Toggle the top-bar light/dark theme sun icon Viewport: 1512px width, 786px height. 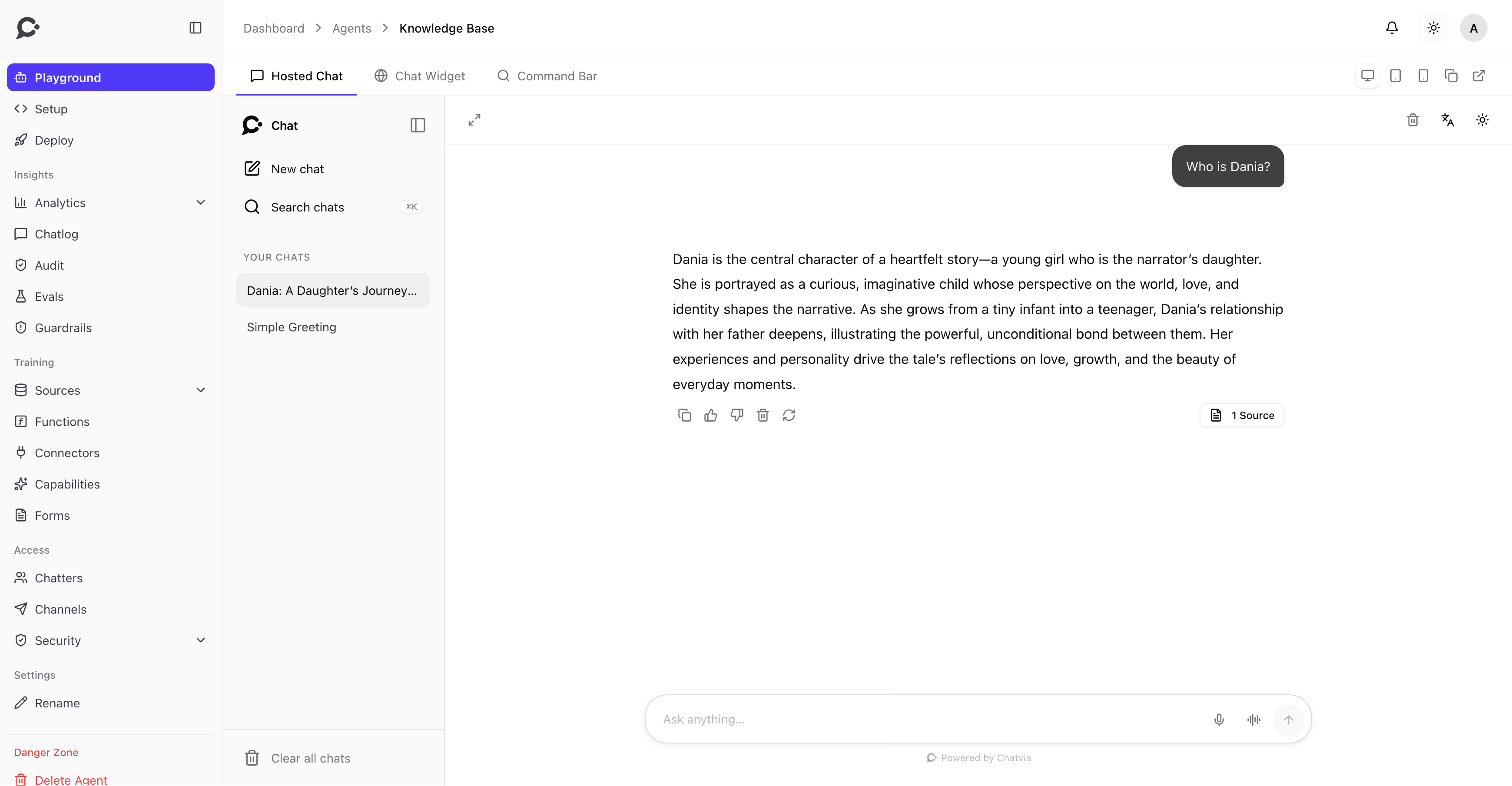tap(1433, 28)
